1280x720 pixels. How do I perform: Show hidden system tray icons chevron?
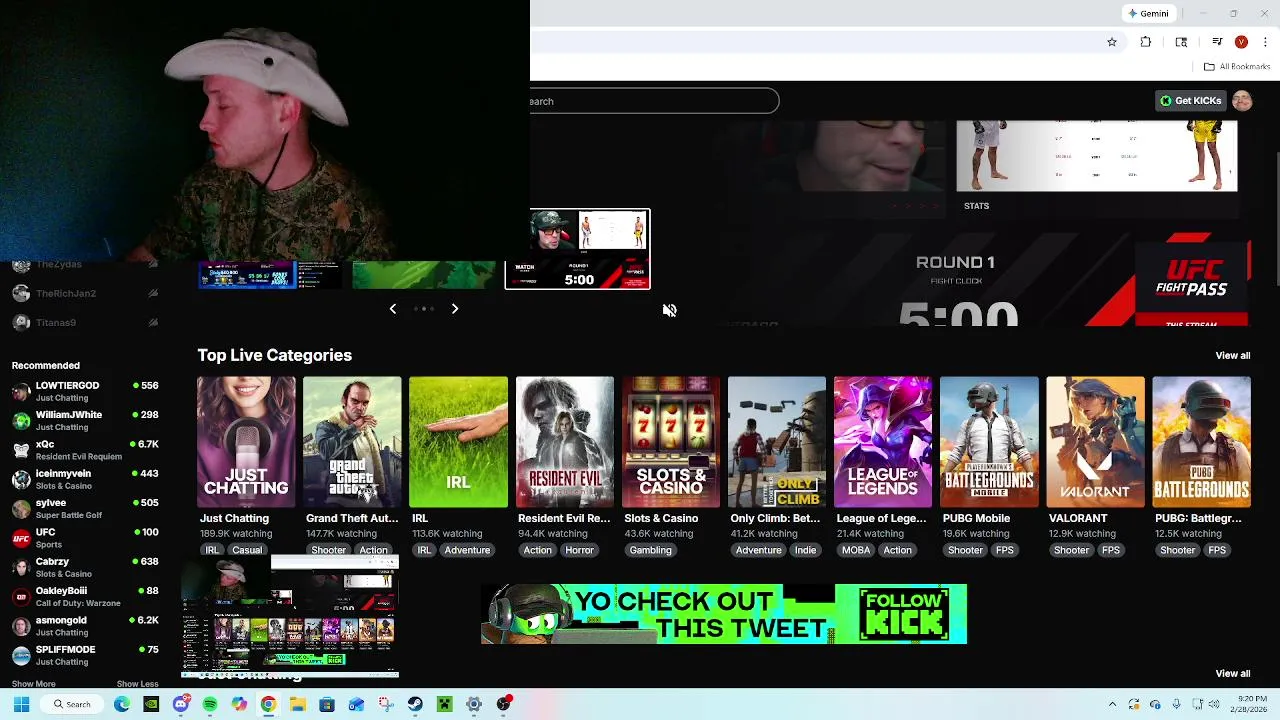[x=1112, y=705]
